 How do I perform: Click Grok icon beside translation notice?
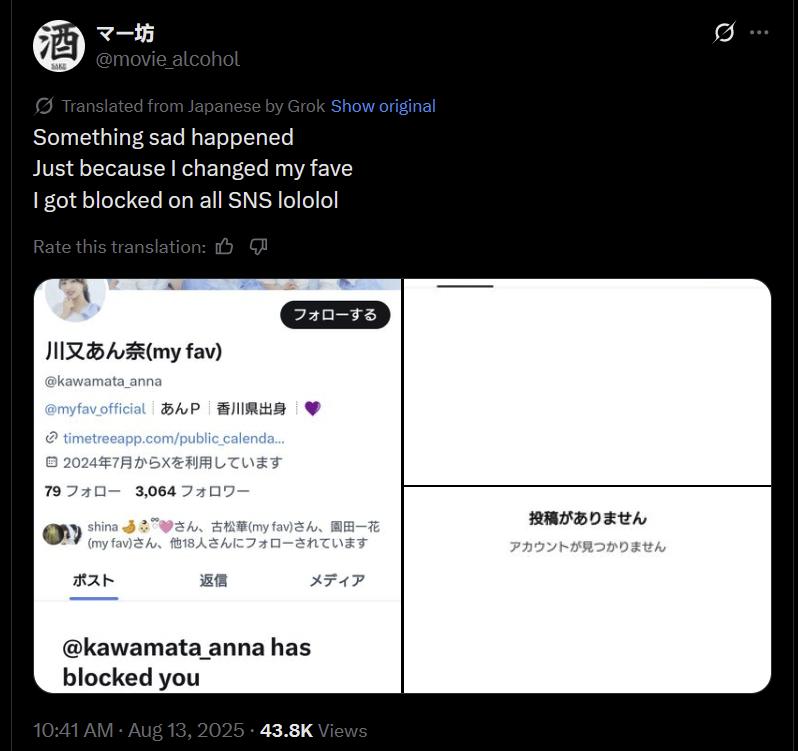(44, 106)
